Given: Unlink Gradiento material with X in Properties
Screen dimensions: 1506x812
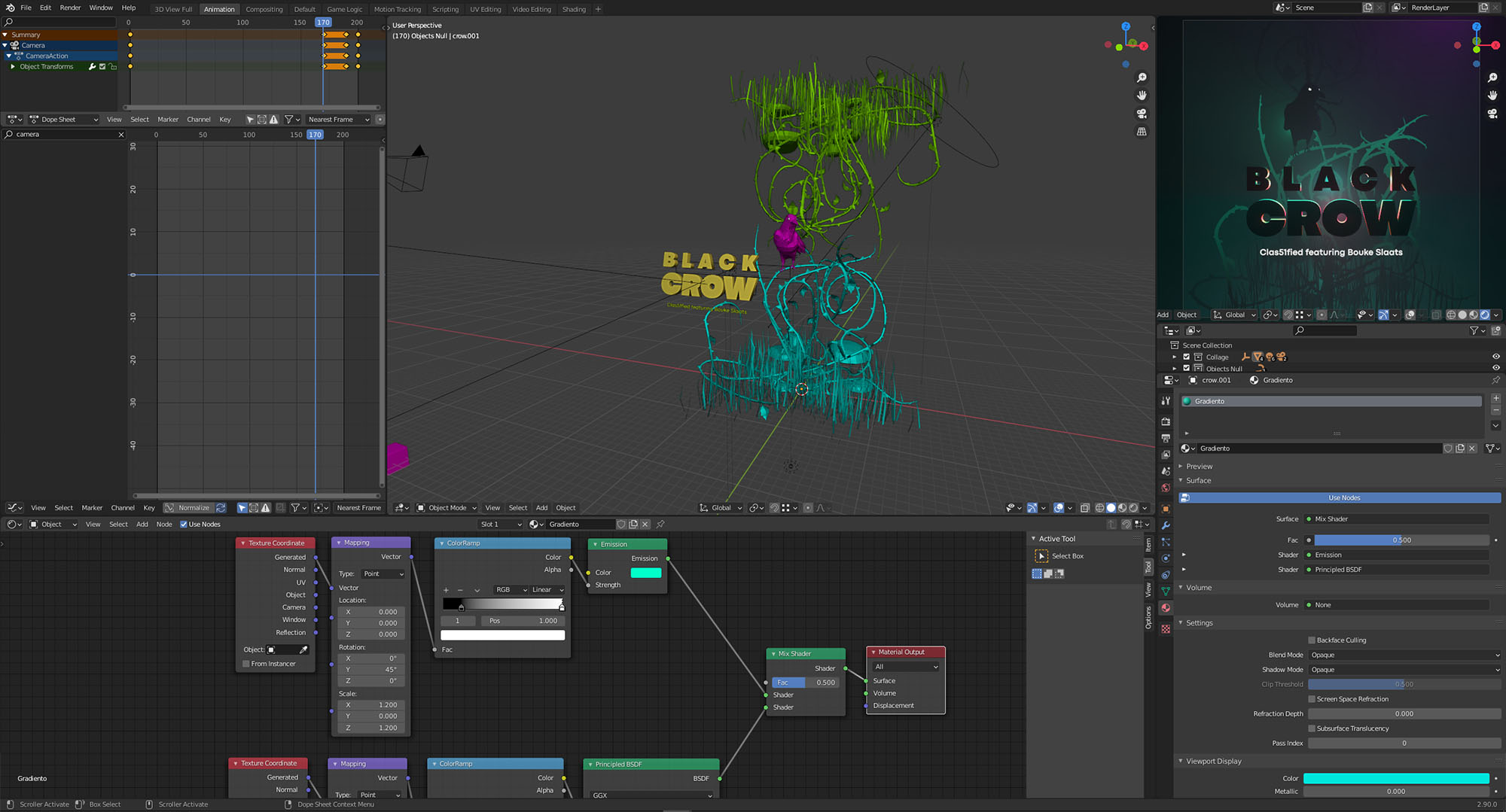Looking at the screenshot, I should 1472,449.
